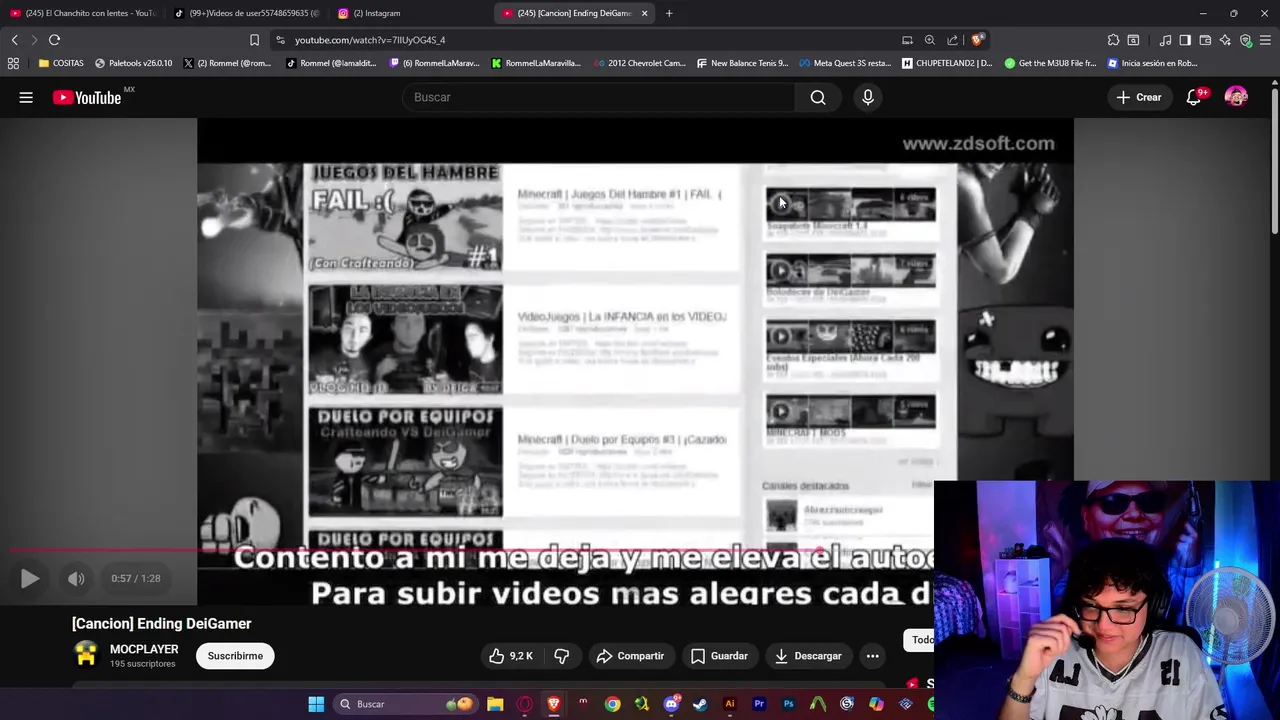Share the video via Compartir
1280x720 pixels.
[630, 656]
